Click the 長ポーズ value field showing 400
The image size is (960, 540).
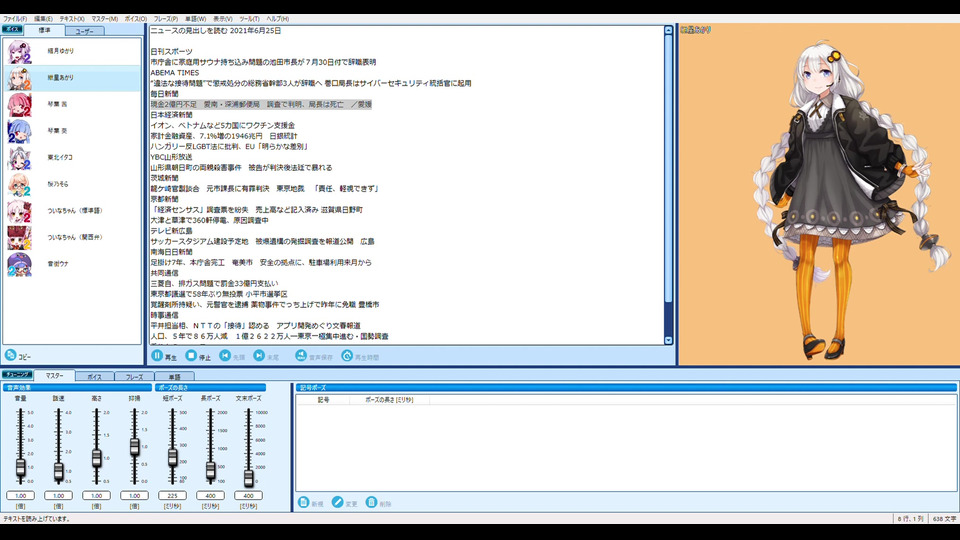click(x=210, y=495)
